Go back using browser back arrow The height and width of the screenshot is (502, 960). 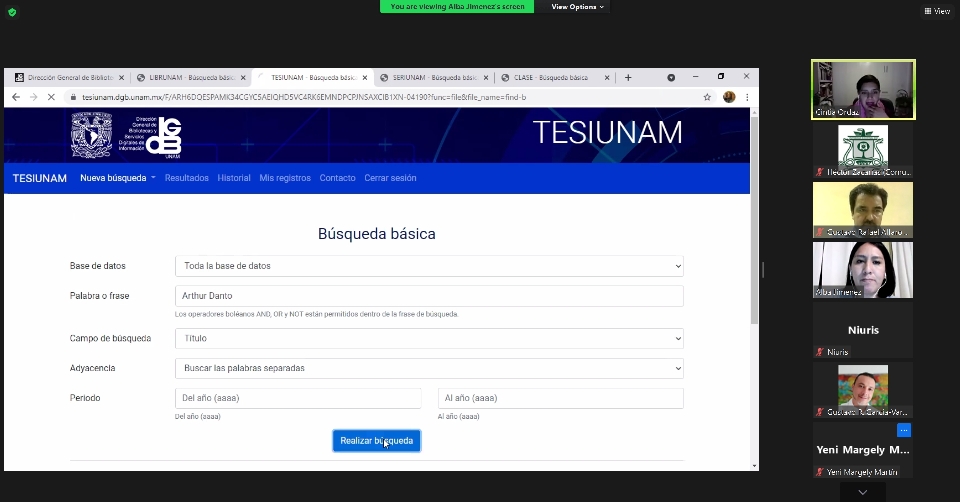16,97
